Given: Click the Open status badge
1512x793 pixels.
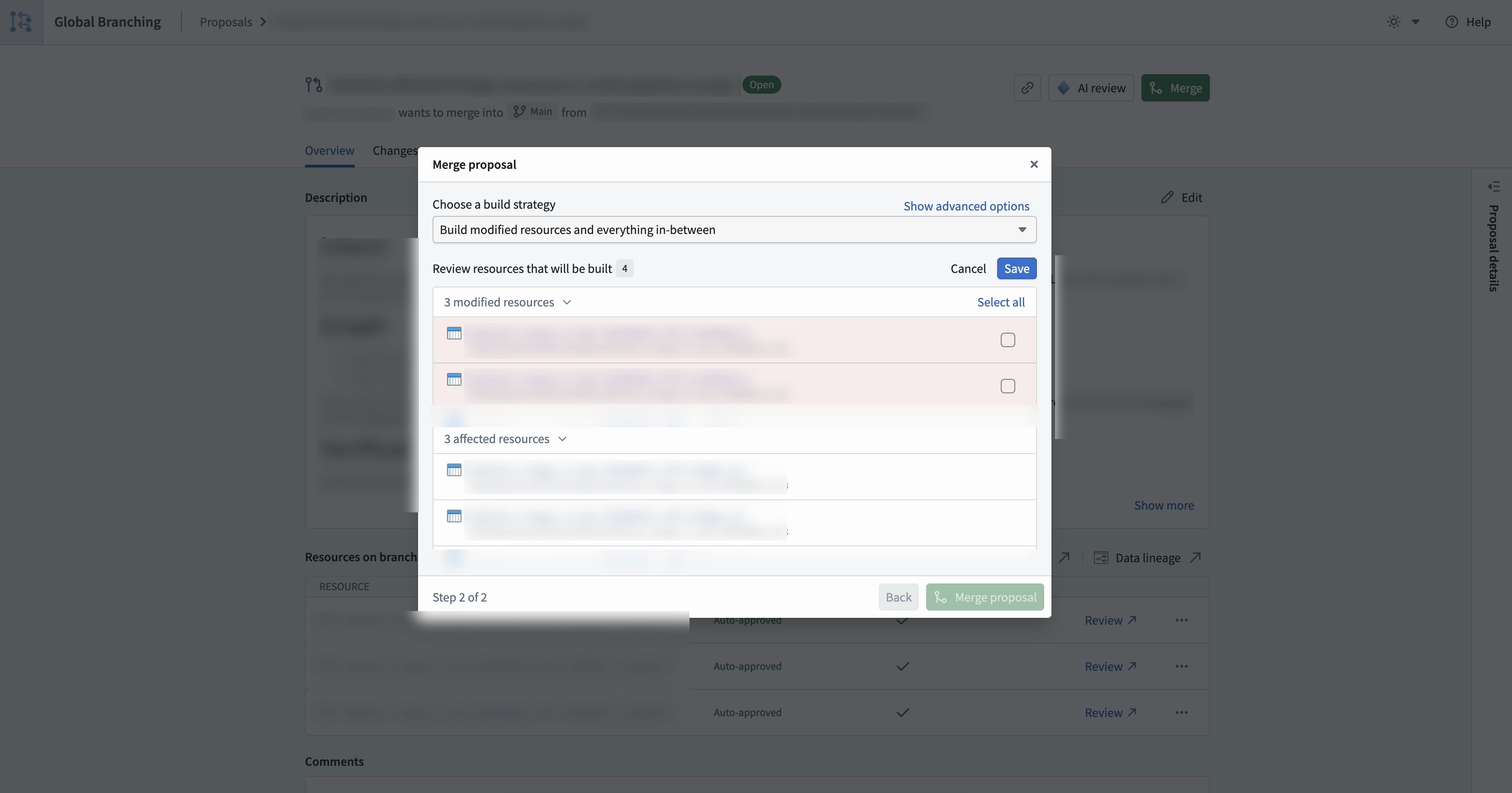Looking at the screenshot, I should click(x=761, y=85).
